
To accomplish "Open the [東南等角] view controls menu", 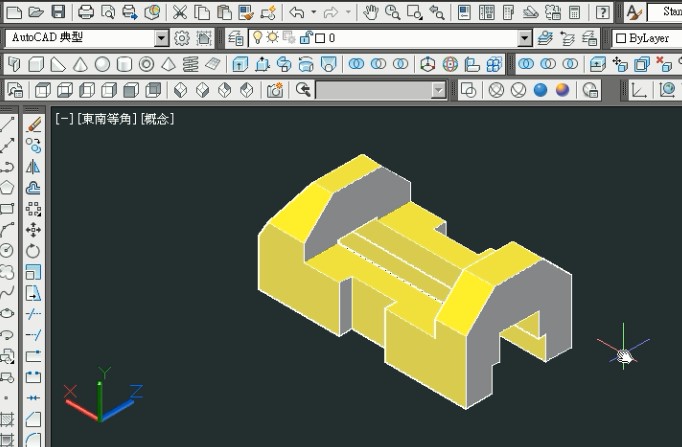I will tap(107, 119).
